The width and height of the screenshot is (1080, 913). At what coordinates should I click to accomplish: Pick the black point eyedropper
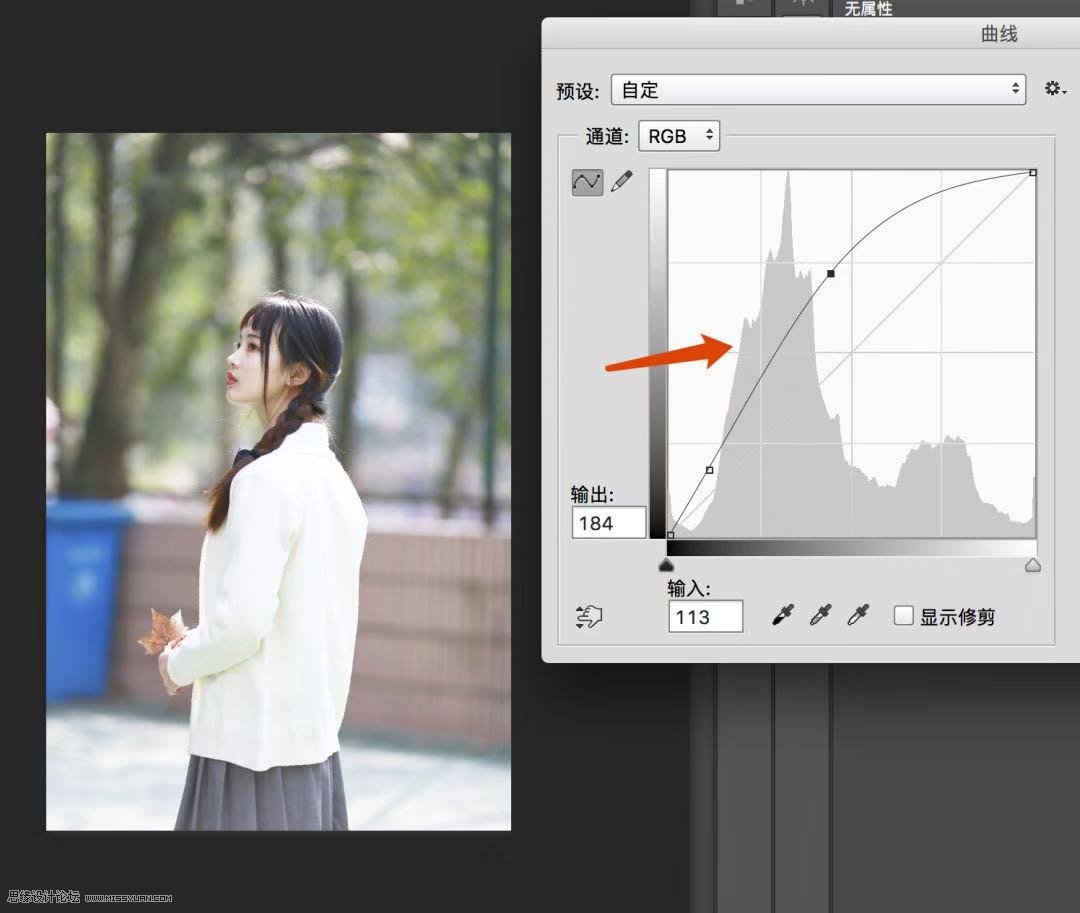pyautogui.click(x=782, y=616)
